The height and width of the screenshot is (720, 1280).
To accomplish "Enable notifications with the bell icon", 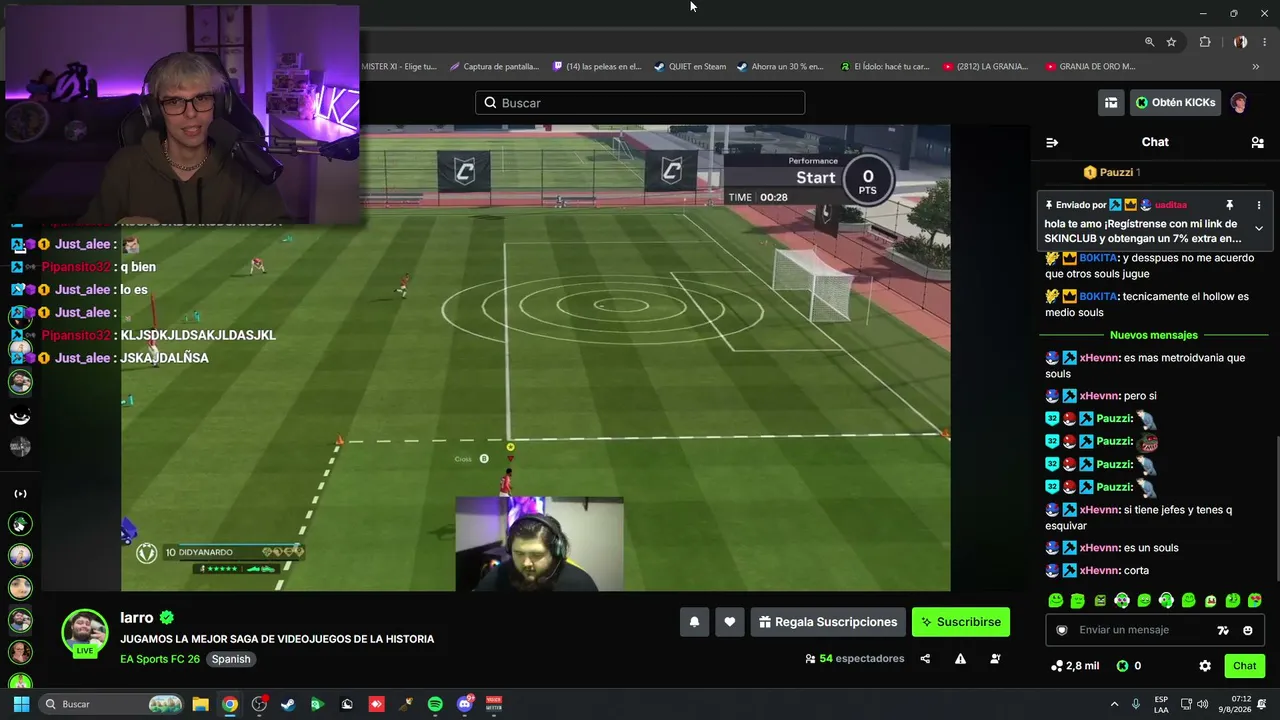I will [x=694, y=622].
